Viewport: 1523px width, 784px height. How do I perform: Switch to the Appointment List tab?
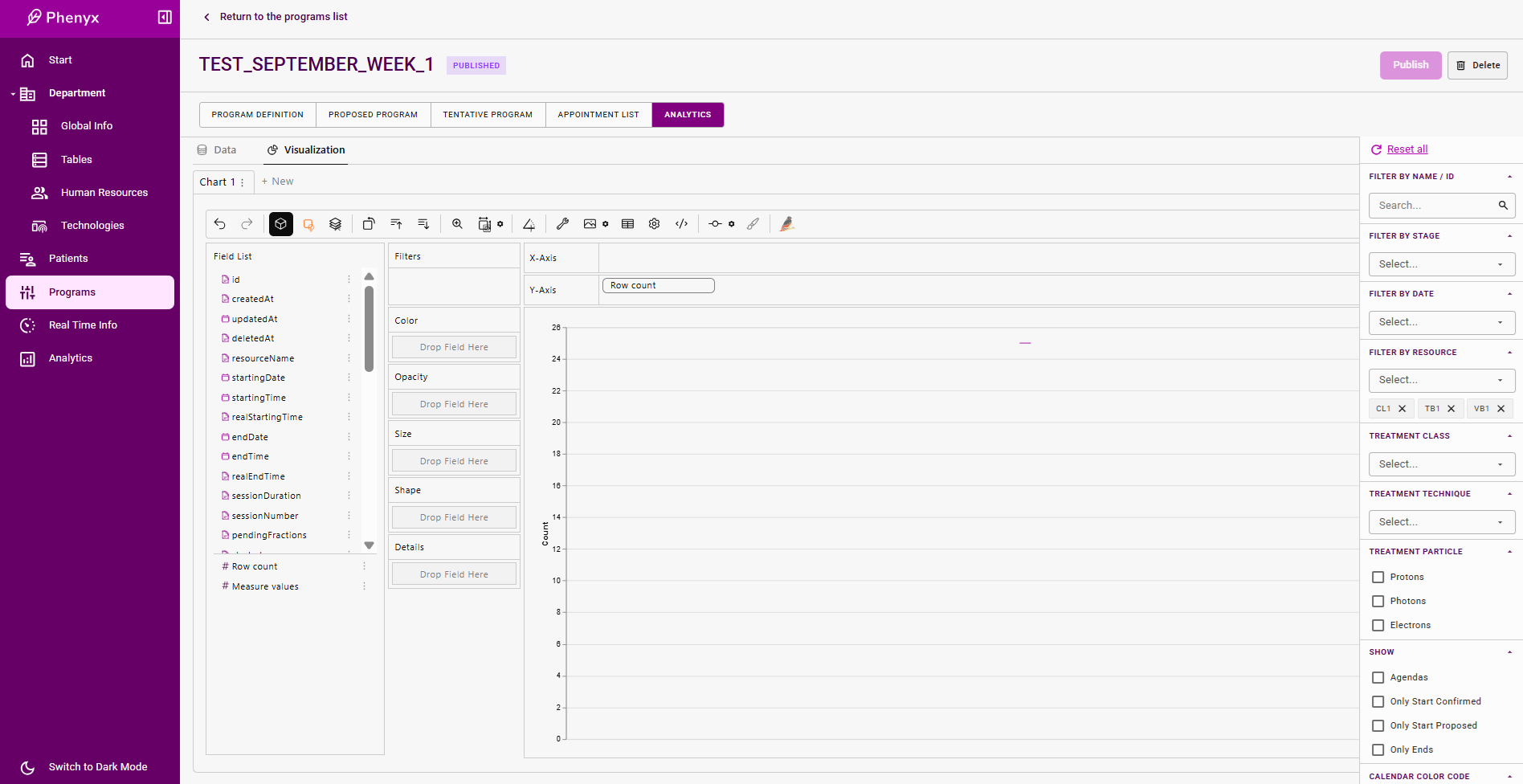pos(598,115)
